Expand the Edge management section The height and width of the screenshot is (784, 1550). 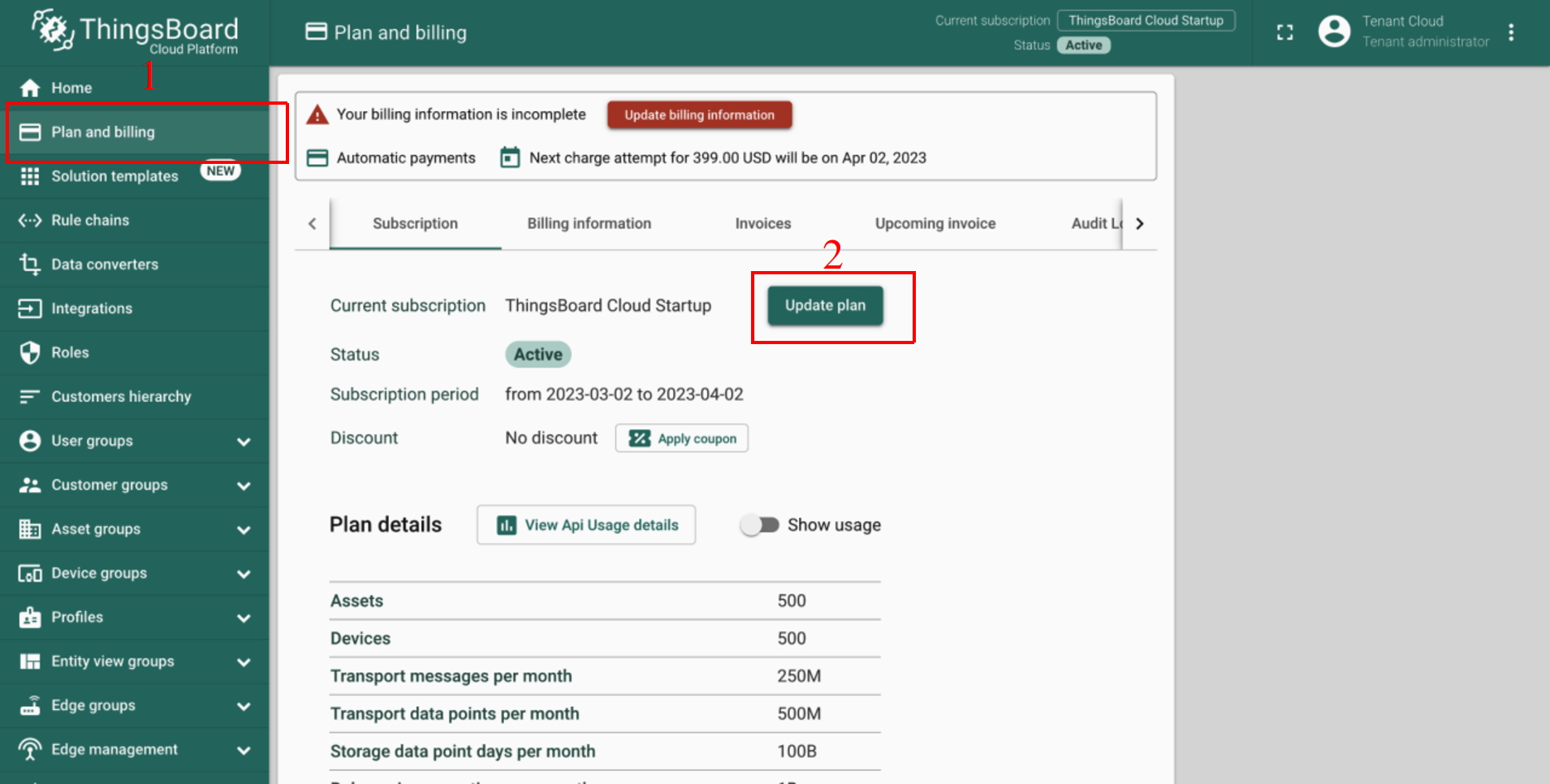[x=243, y=750]
